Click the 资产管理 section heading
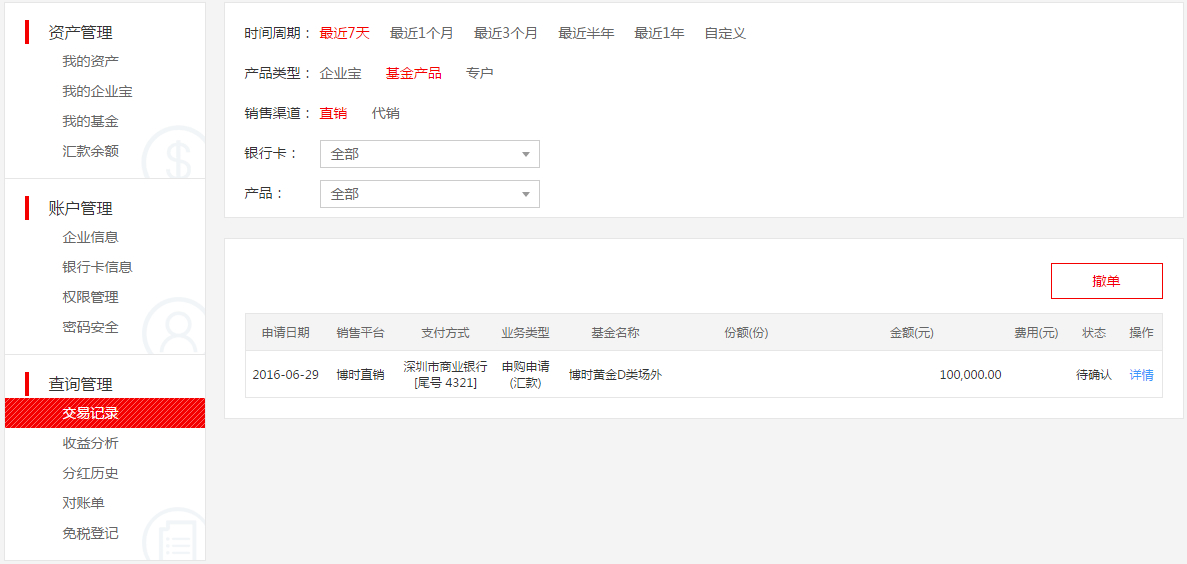The height and width of the screenshot is (564, 1187). click(x=80, y=33)
